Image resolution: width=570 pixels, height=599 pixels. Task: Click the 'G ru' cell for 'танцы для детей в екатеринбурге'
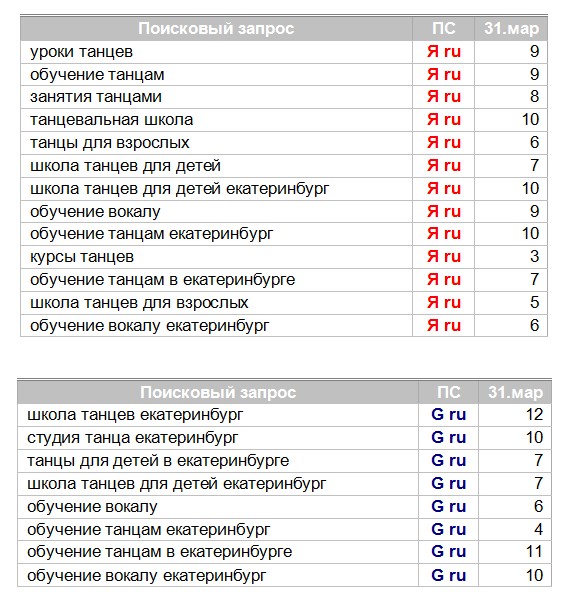449,460
